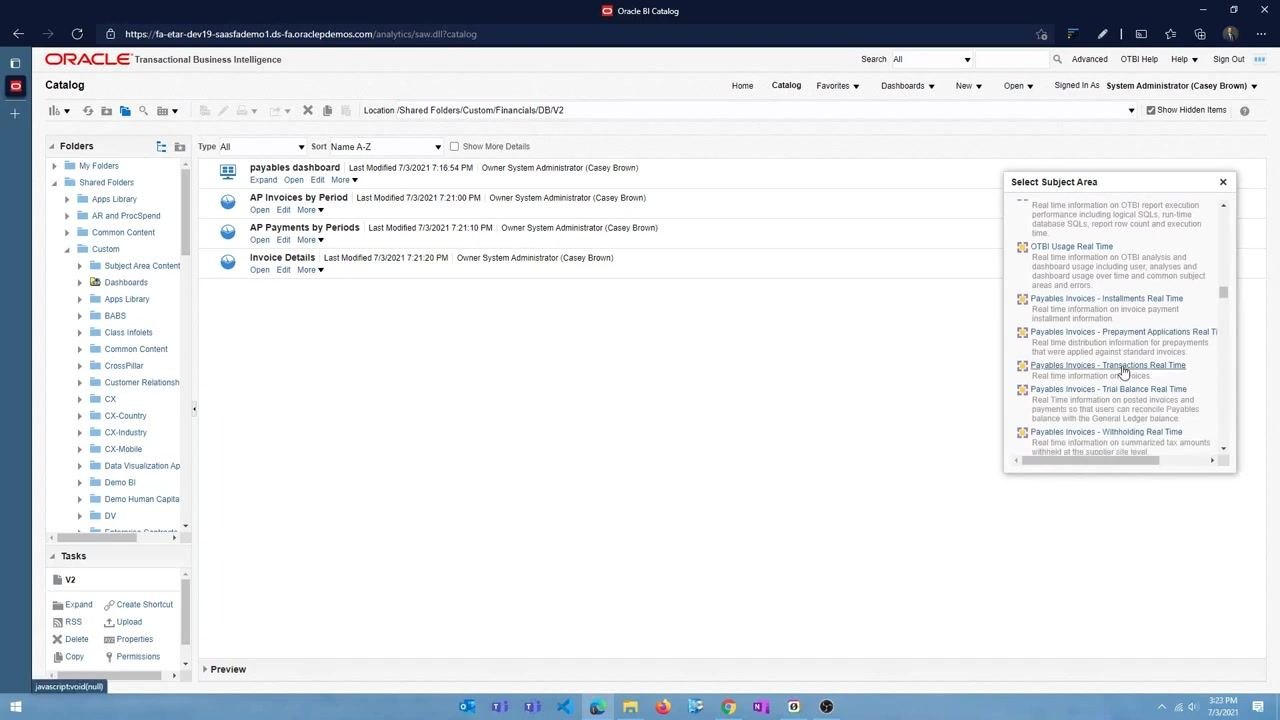Open the Search scope All dropdown

coord(931,59)
